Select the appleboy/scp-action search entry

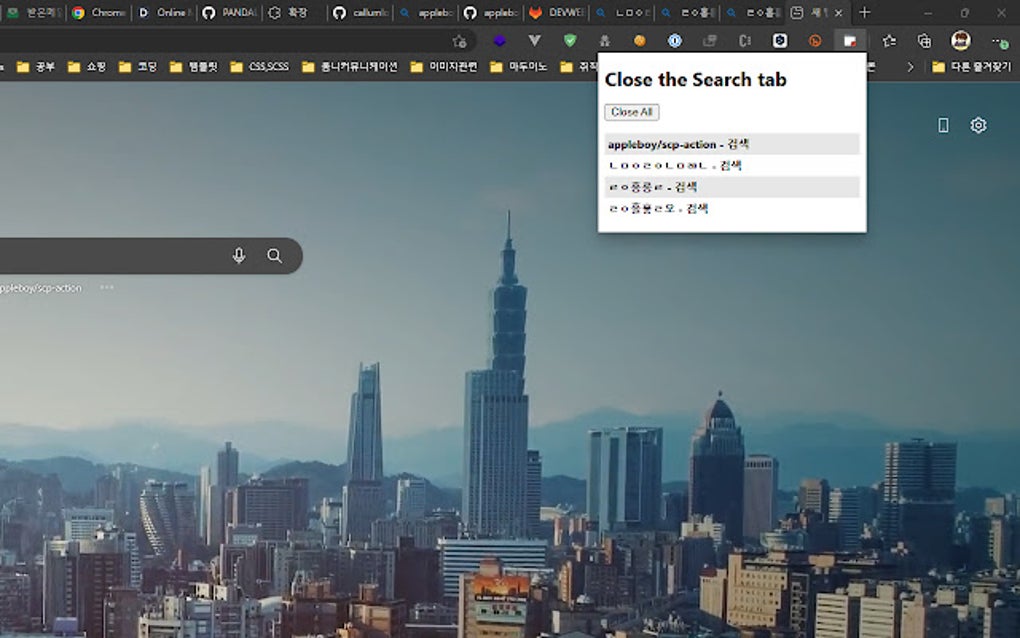coord(732,144)
